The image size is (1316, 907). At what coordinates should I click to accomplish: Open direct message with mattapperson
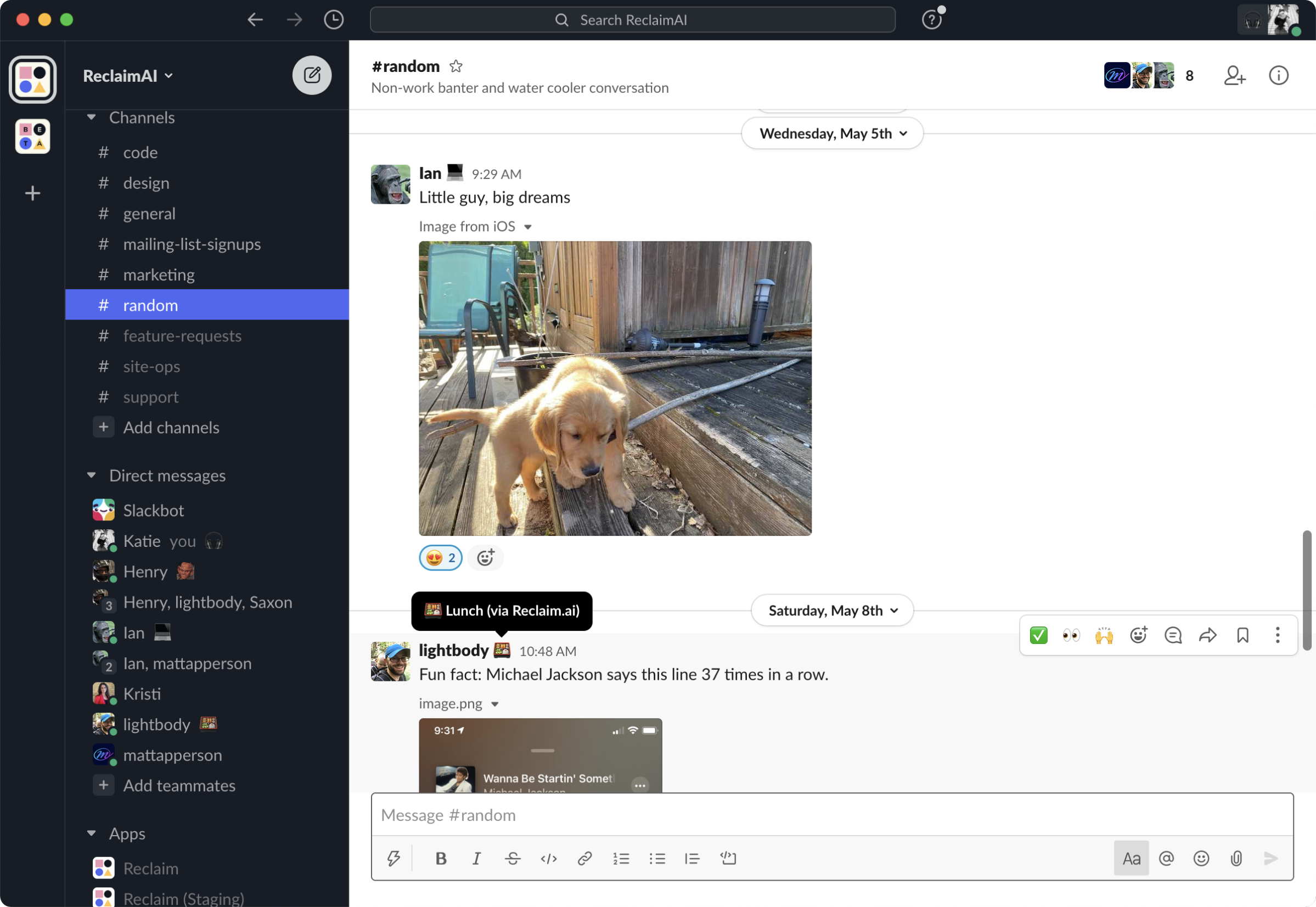(x=207, y=755)
